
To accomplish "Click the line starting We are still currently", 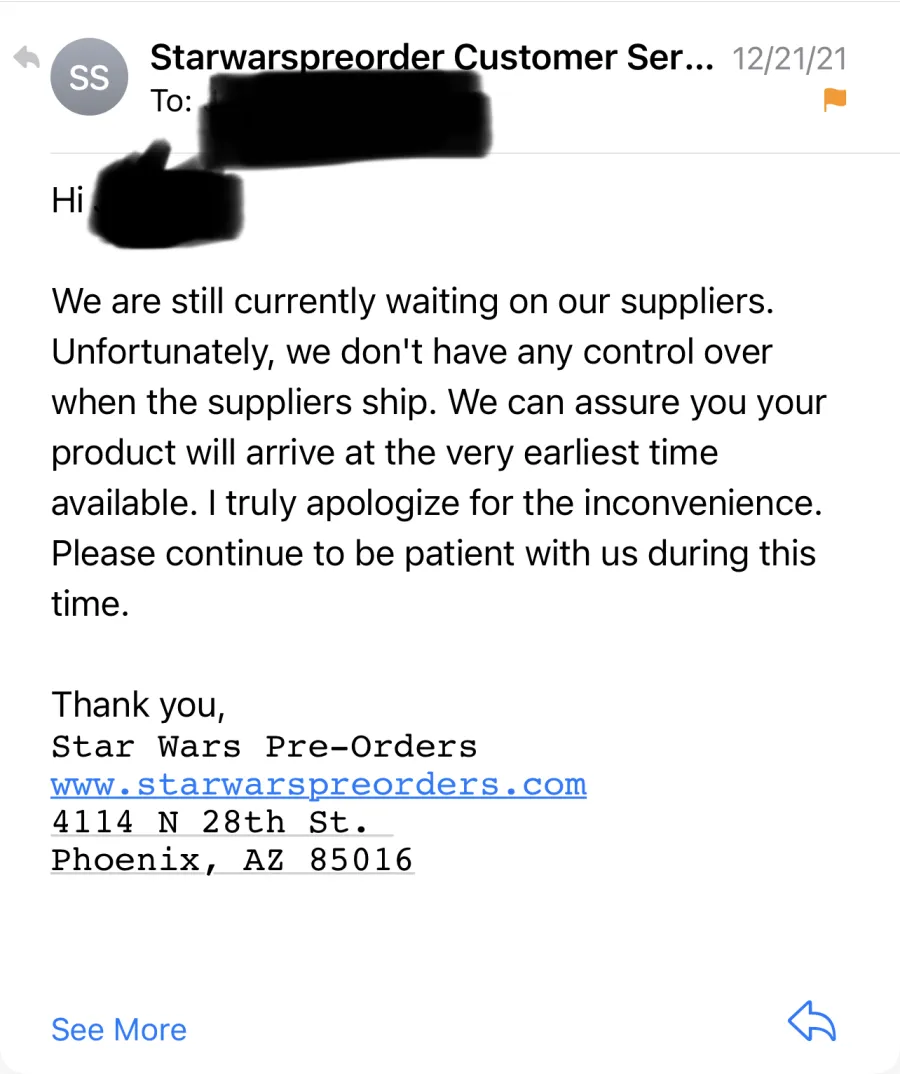I will 412,301.
